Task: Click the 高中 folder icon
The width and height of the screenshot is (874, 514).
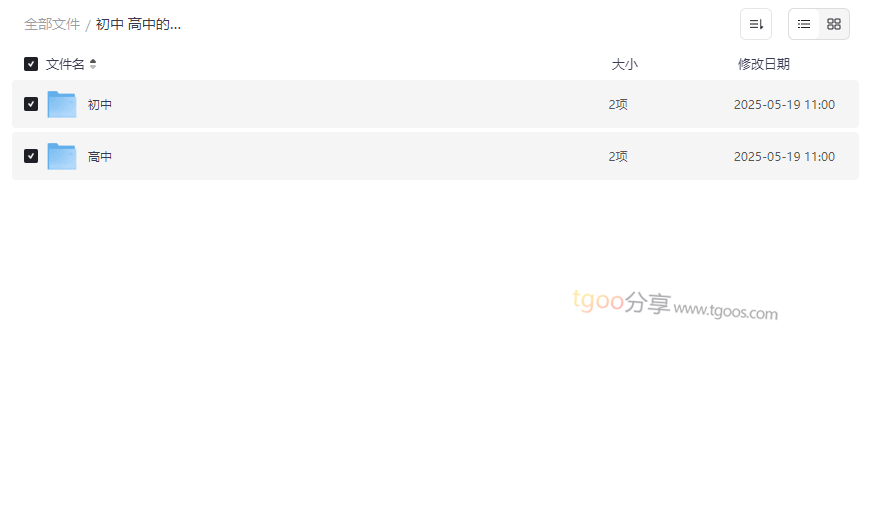Action: click(62, 156)
